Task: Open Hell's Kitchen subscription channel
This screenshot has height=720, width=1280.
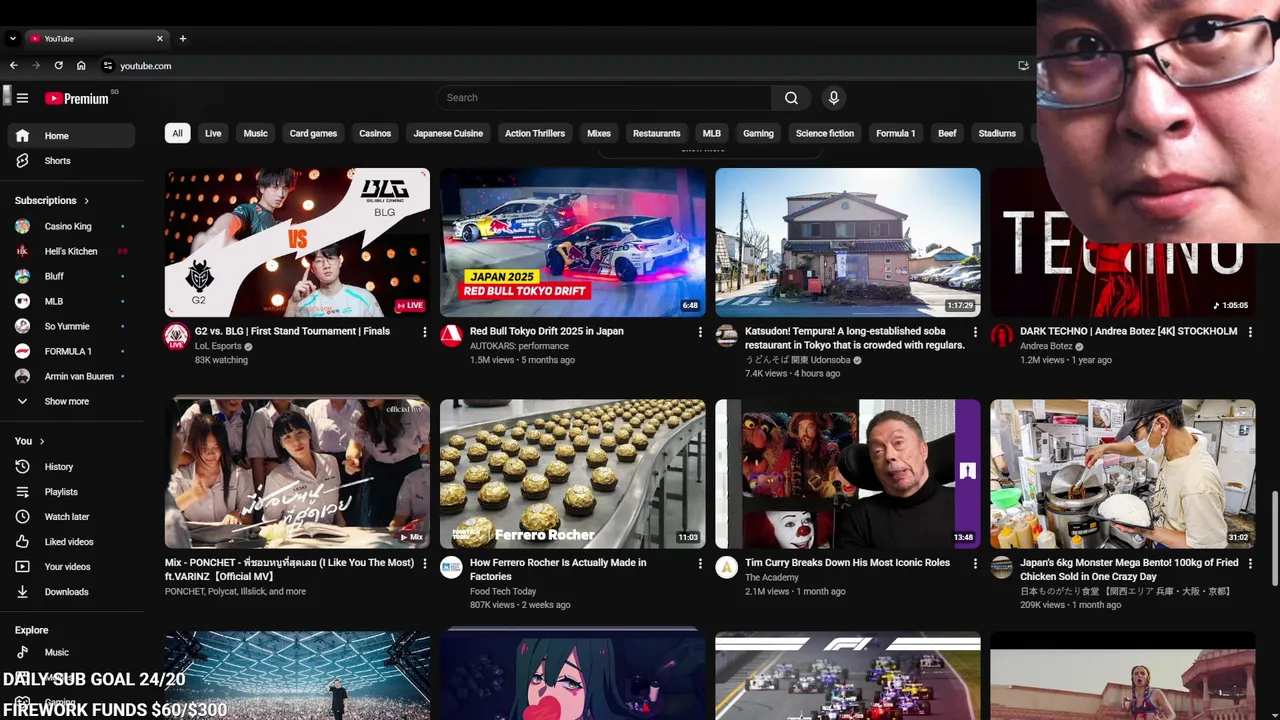Action: click(x=71, y=251)
